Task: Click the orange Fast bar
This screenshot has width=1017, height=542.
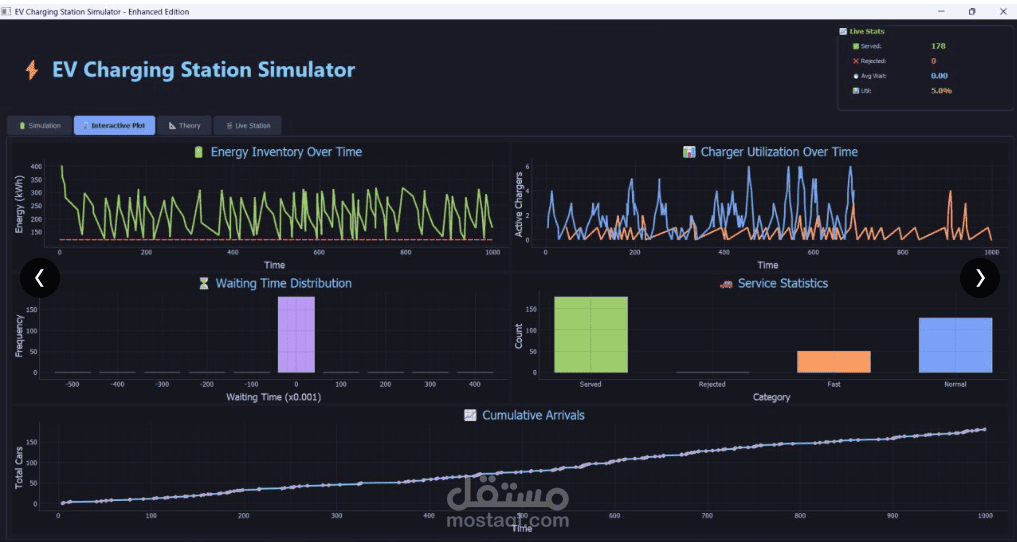Action: click(x=833, y=362)
